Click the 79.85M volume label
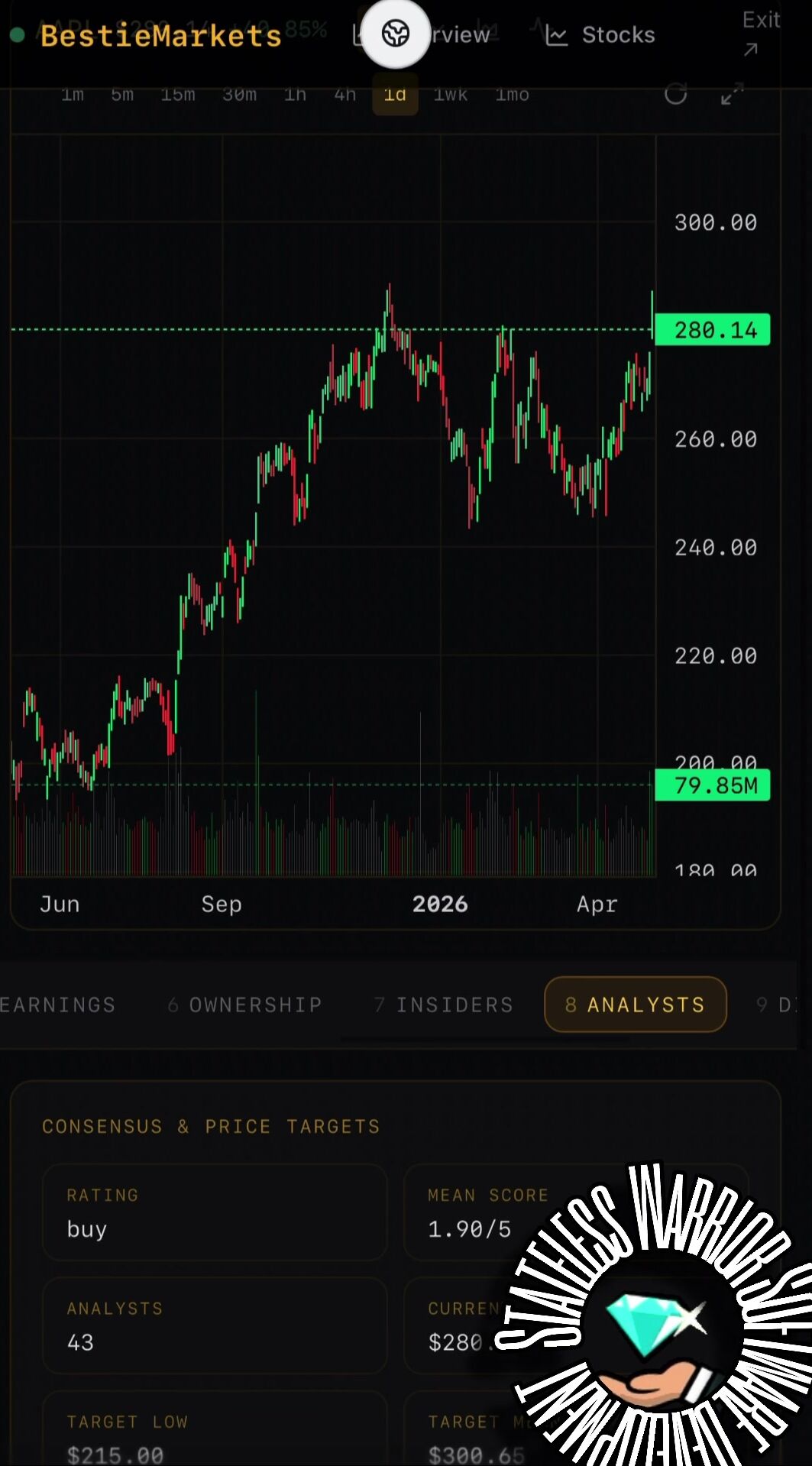This screenshot has height=1466, width=812. tap(713, 785)
